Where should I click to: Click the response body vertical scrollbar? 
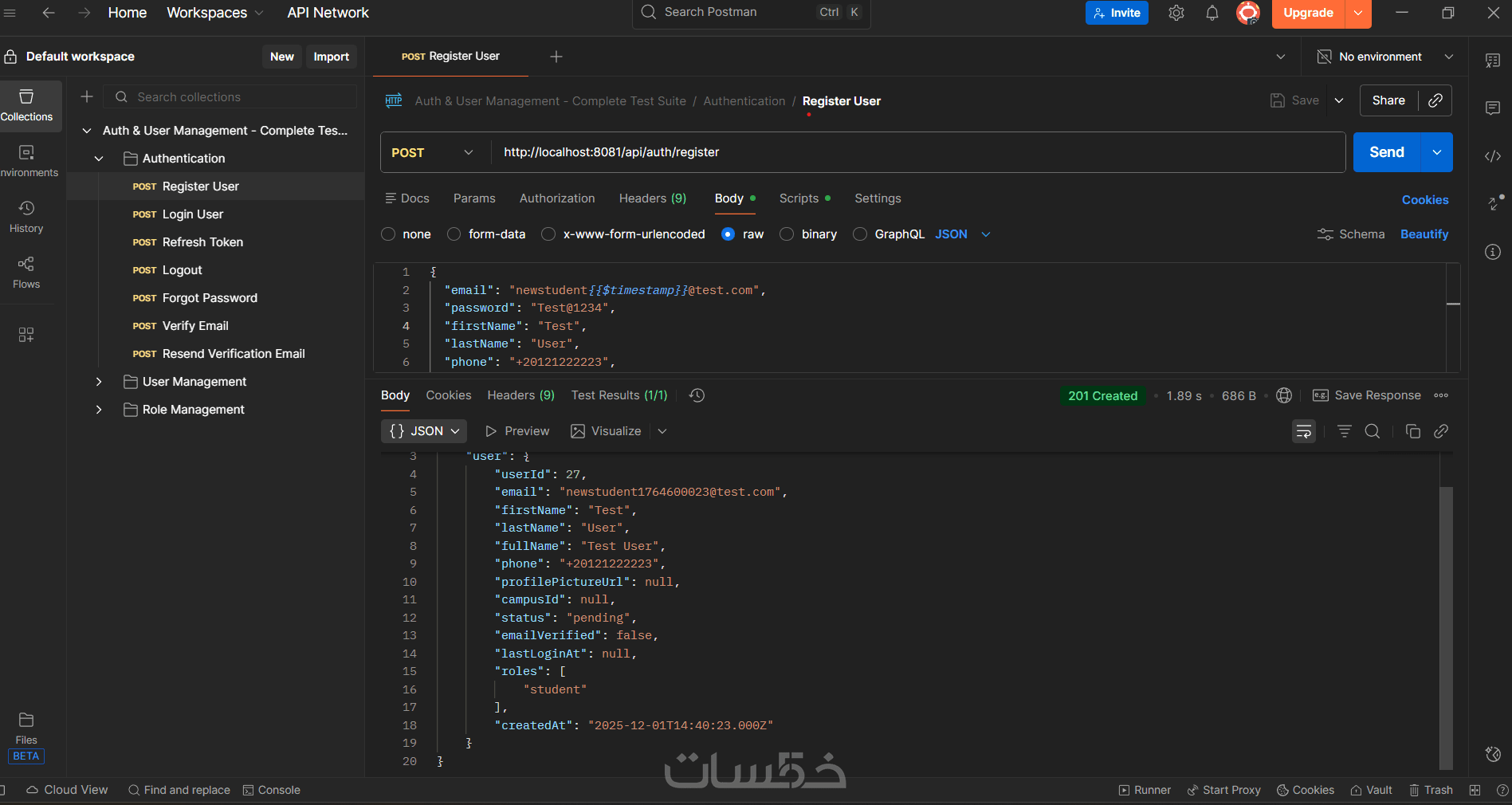pos(1447,627)
